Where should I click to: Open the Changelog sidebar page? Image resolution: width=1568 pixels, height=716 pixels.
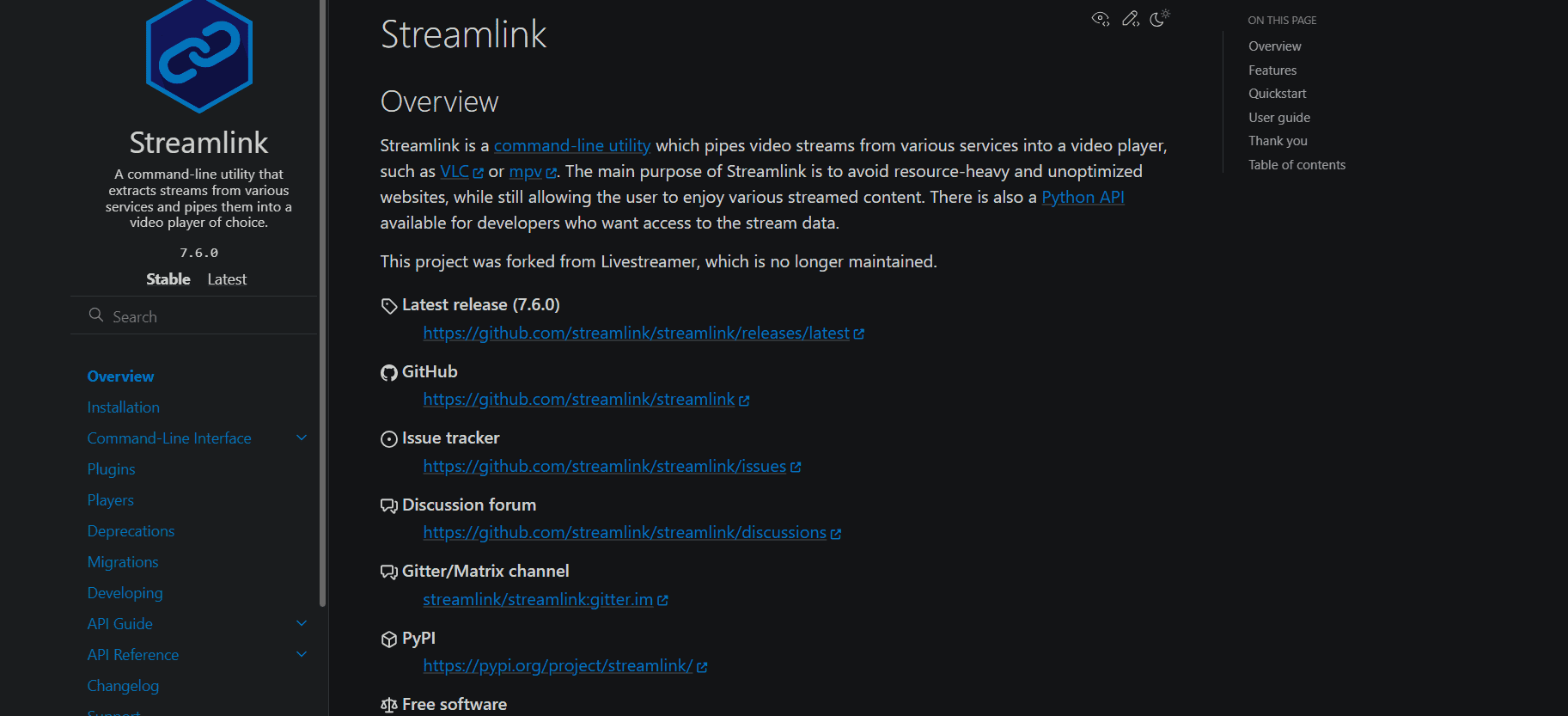123,686
